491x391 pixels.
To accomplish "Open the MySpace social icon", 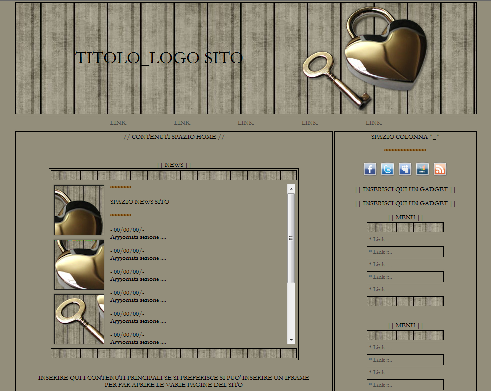I will [405, 169].
